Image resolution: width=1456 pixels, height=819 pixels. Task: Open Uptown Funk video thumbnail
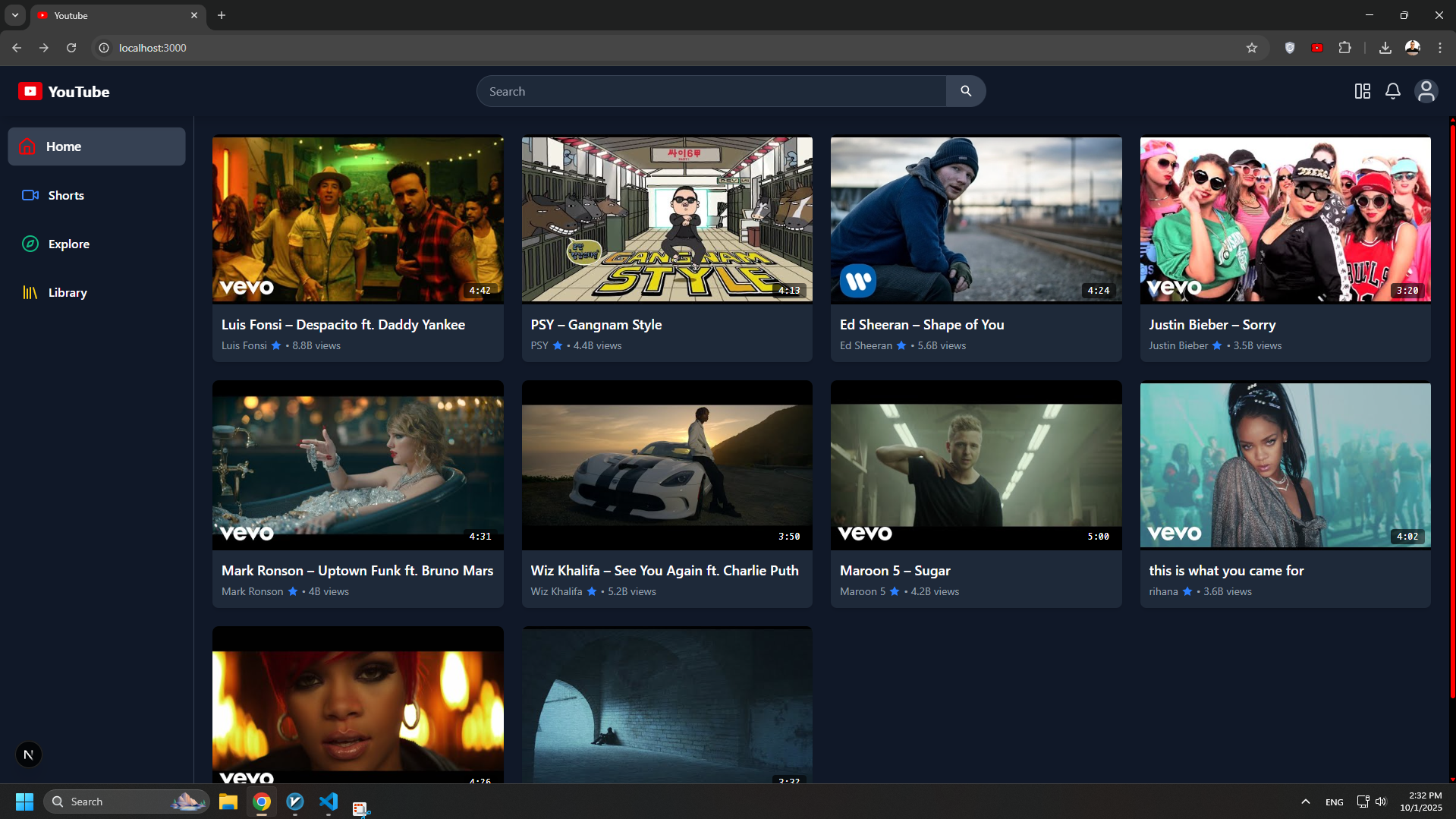click(357, 465)
